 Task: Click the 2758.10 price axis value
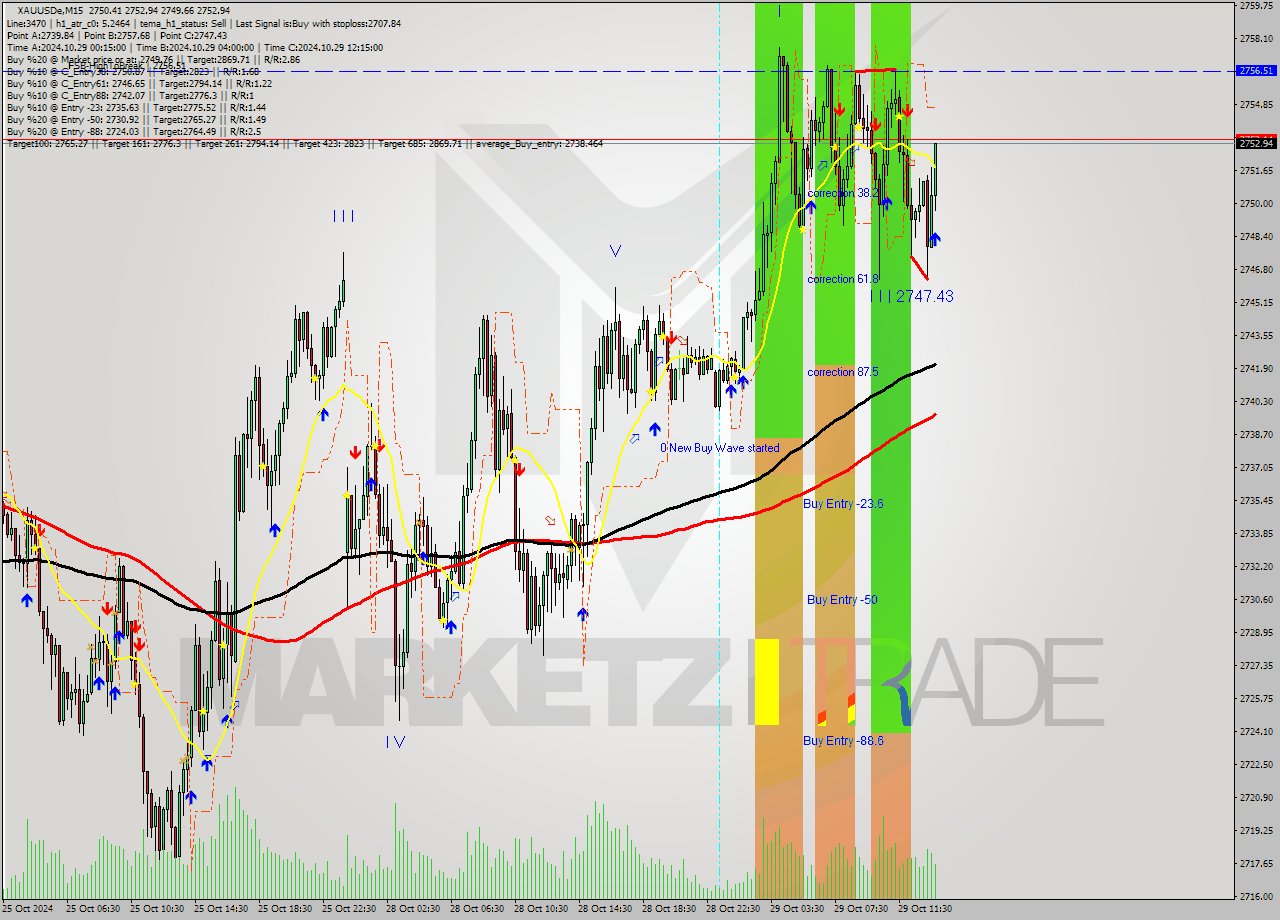click(x=1256, y=39)
